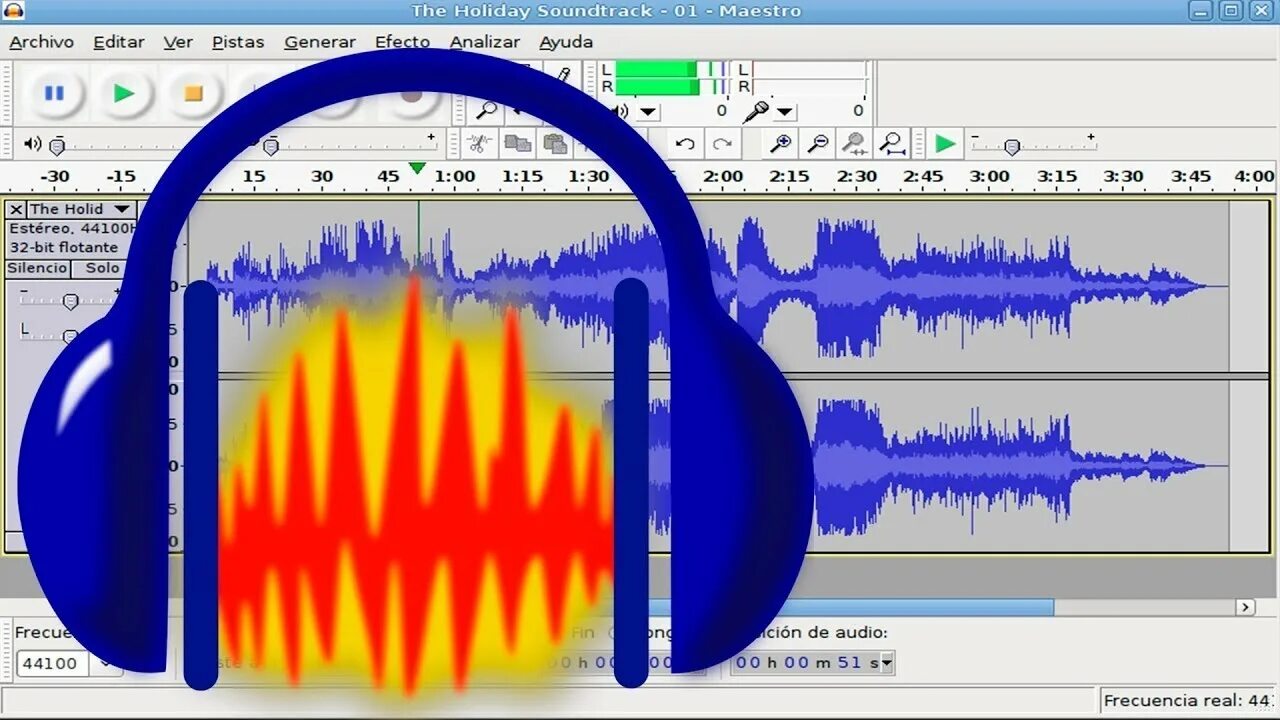Click the '32-bit flotante' track info text
The image size is (1280, 720).
[64, 247]
